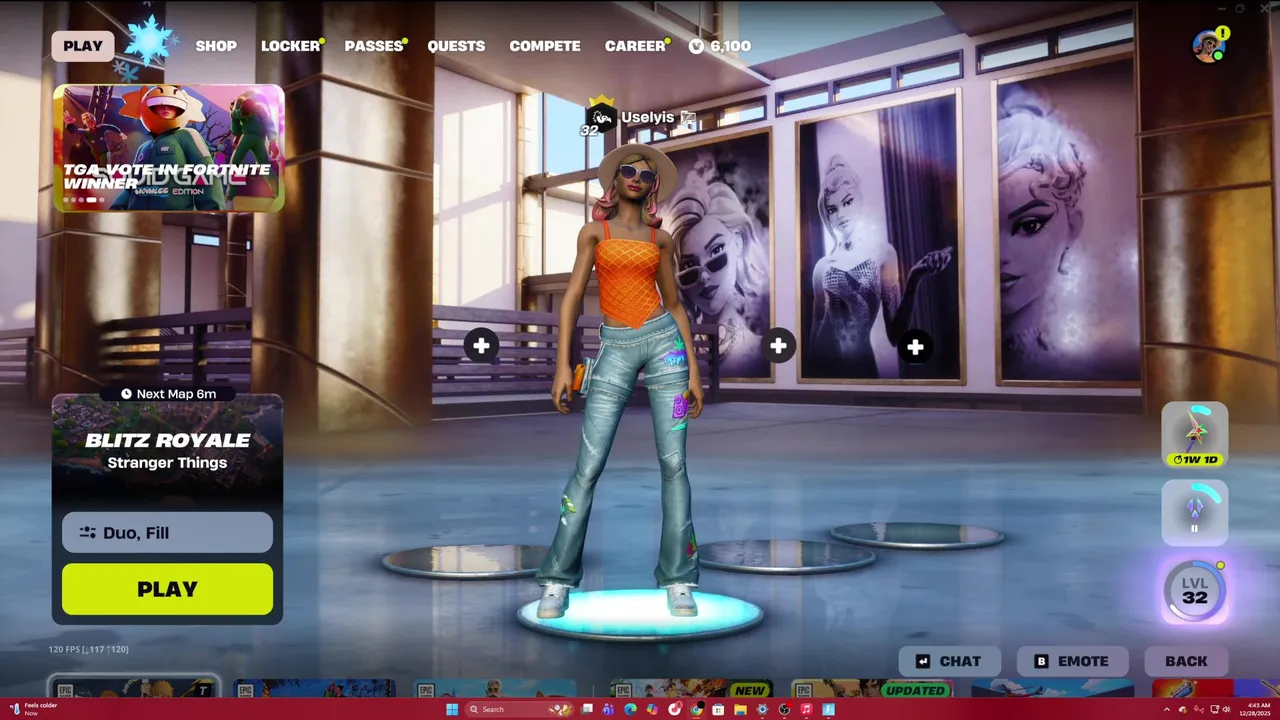The width and height of the screenshot is (1280, 720).
Task: Open Microsoft Store from taskbar
Action: tap(718, 709)
